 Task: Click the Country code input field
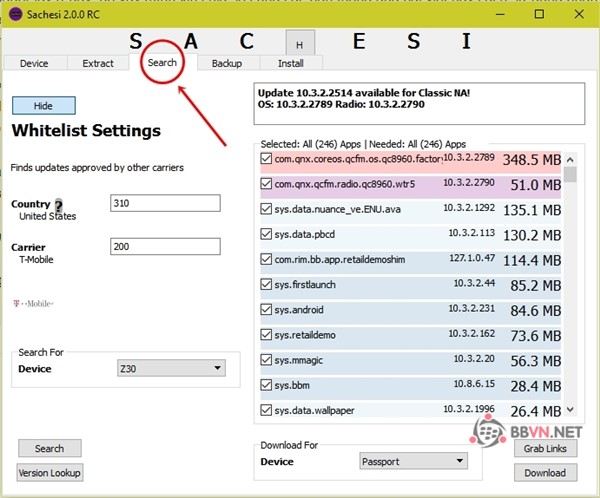[x=165, y=203]
